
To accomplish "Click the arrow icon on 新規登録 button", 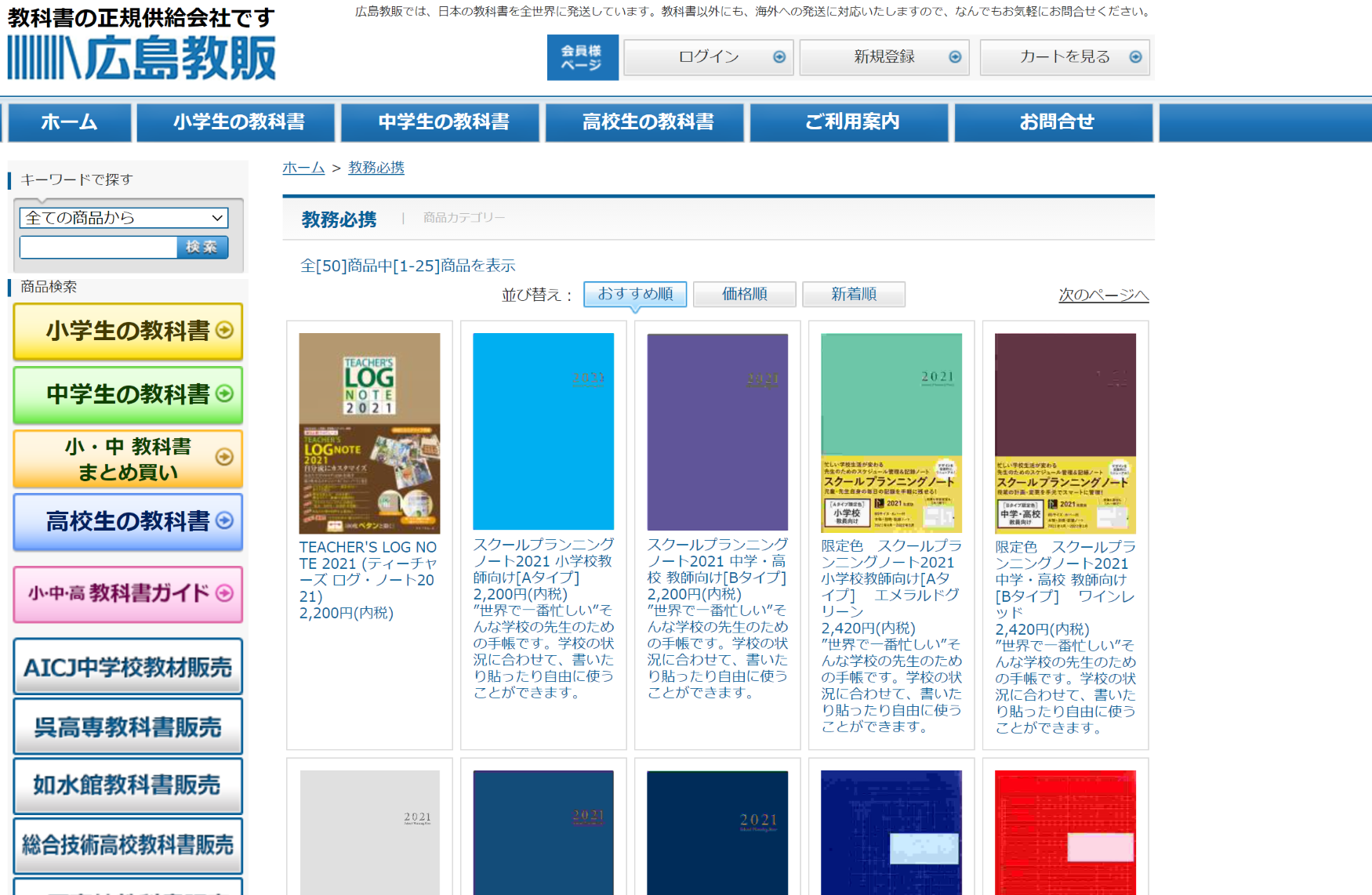I will click(x=955, y=57).
